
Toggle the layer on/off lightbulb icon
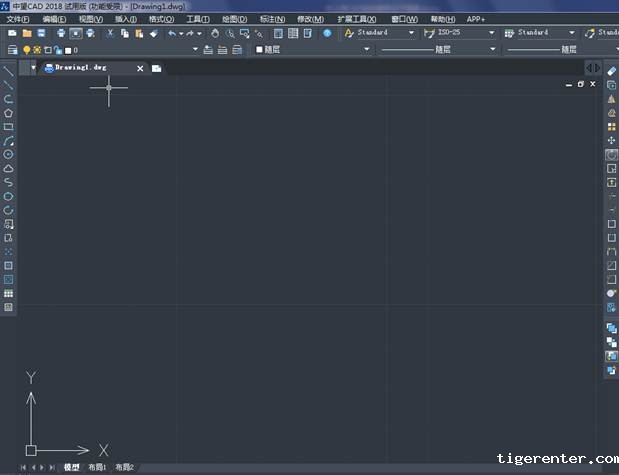pyautogui.click(x=27, y=49)
